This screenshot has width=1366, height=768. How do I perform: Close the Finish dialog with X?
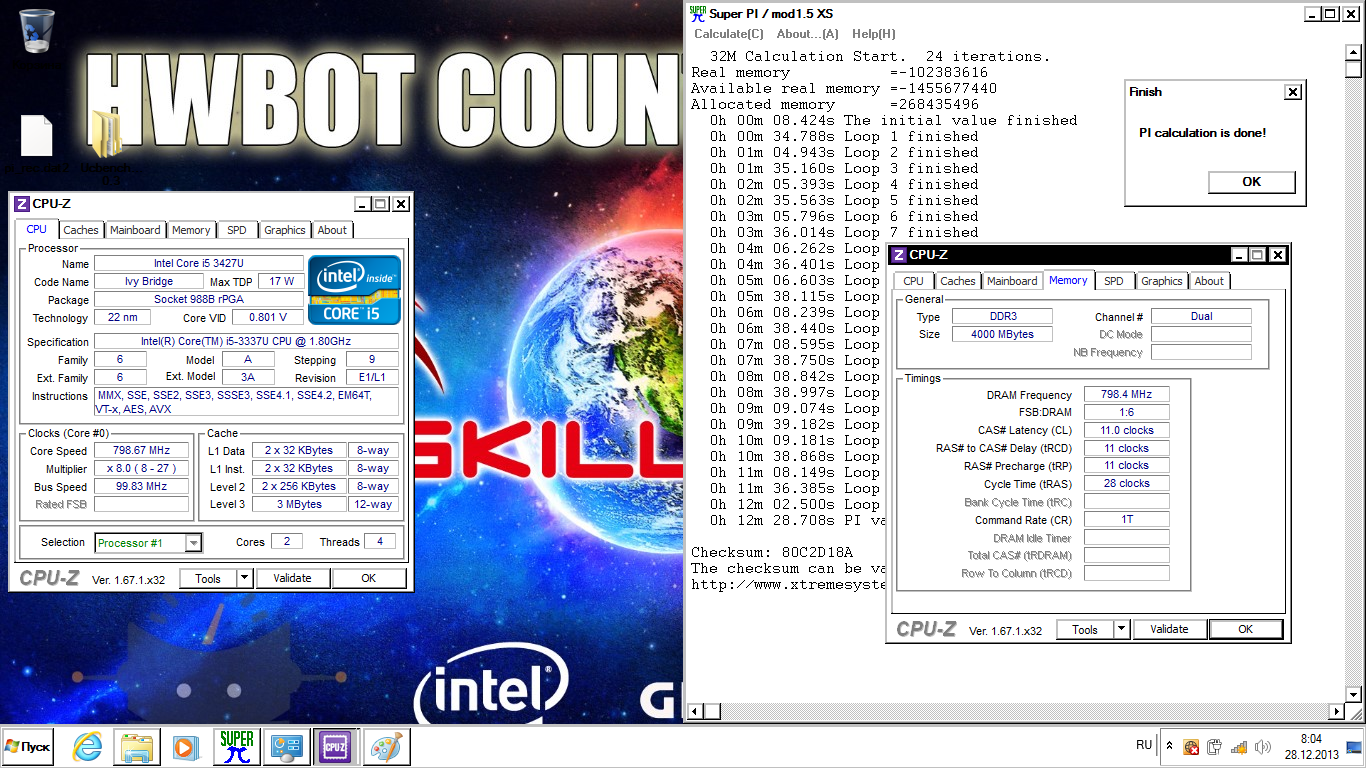(1293, 92)
